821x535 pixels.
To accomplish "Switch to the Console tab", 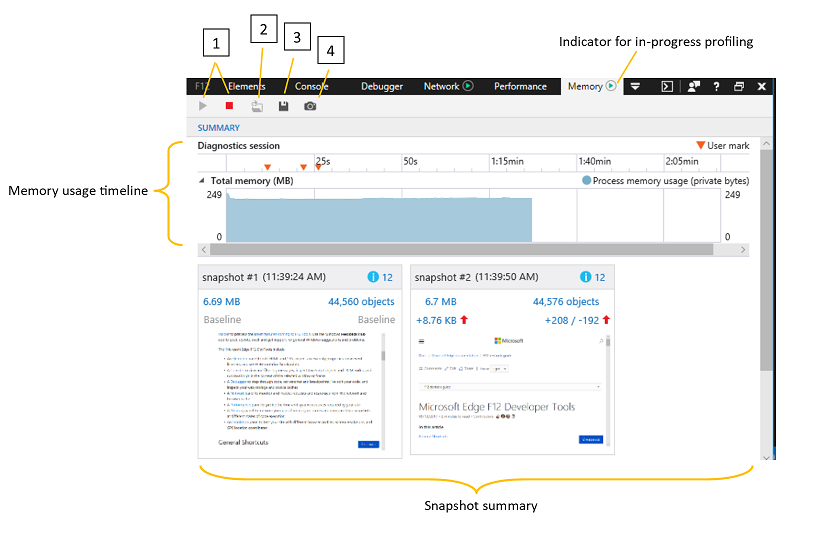I will point(312,86).
